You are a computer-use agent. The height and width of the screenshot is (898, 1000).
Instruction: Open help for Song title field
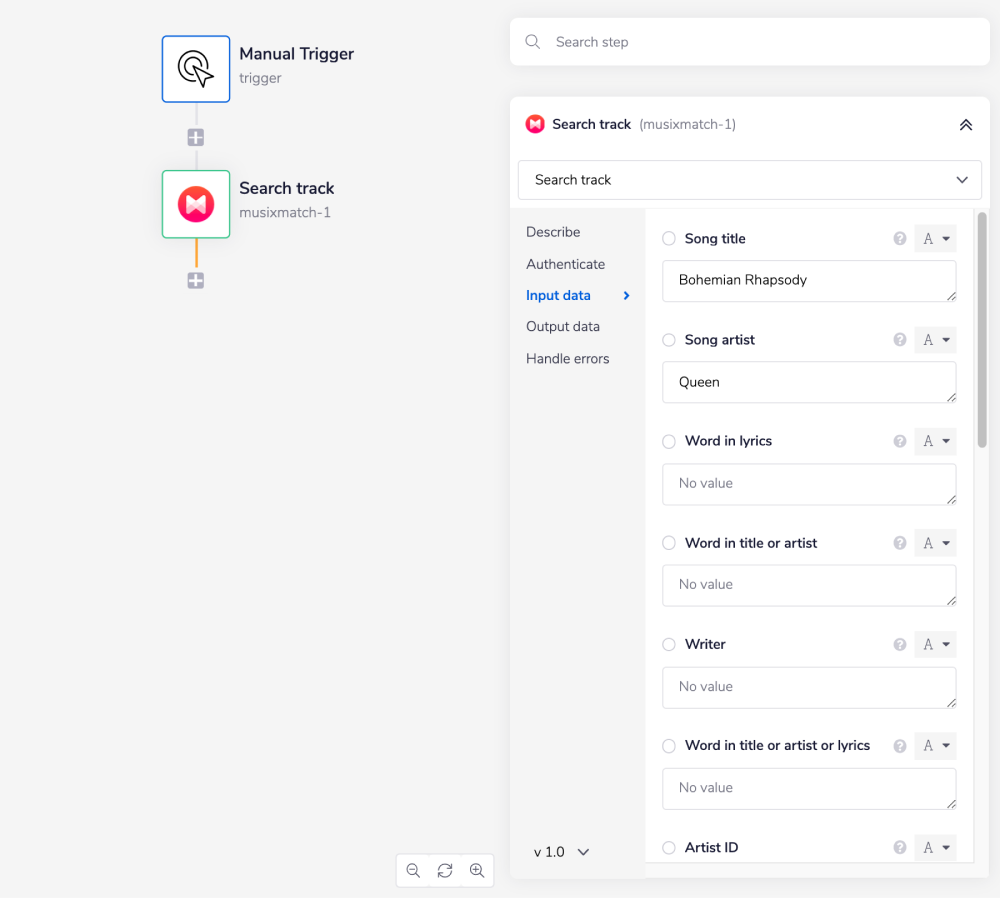(900, 239)
